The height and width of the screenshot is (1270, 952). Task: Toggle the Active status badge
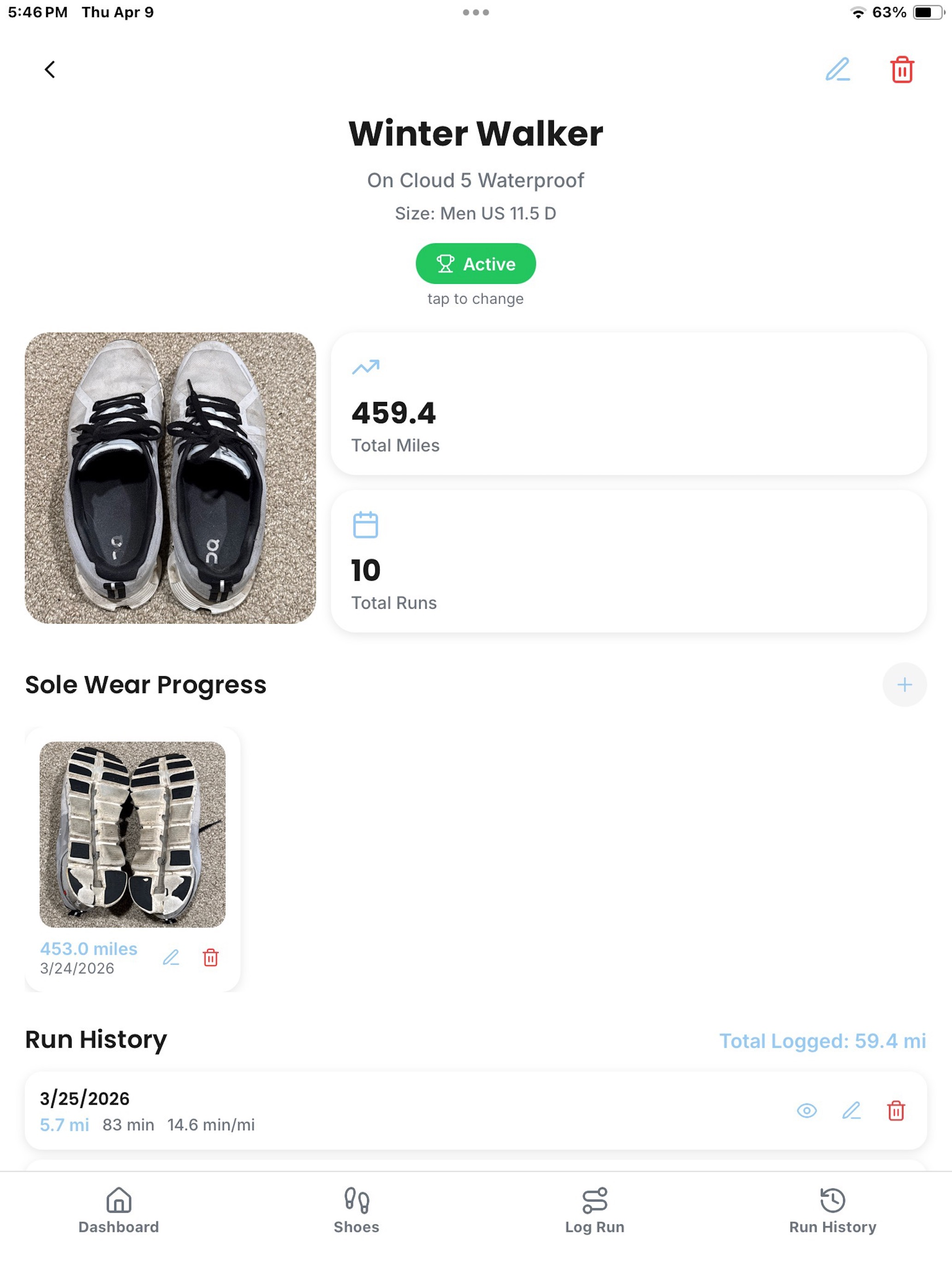(476, 264)
